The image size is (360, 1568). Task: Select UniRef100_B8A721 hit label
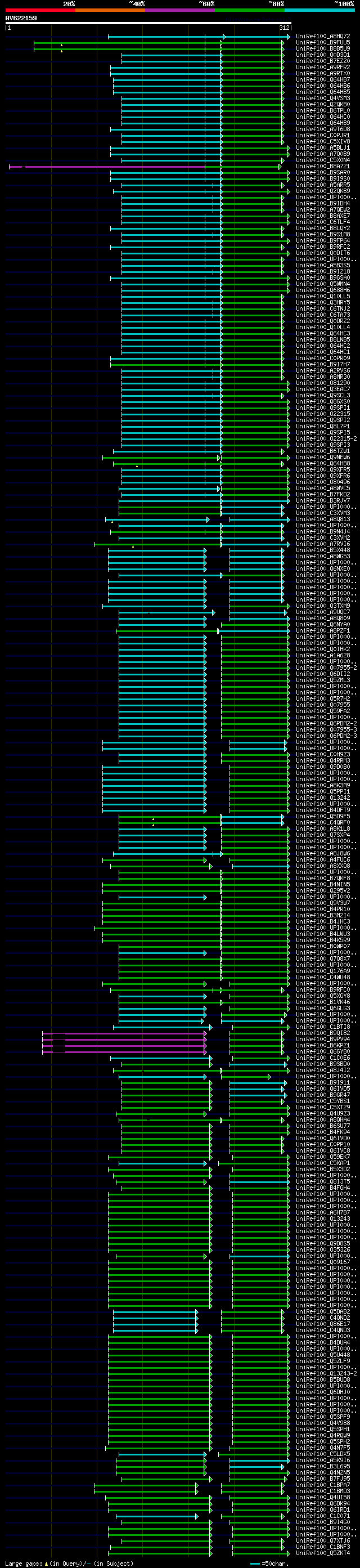[x=323, y=167]
